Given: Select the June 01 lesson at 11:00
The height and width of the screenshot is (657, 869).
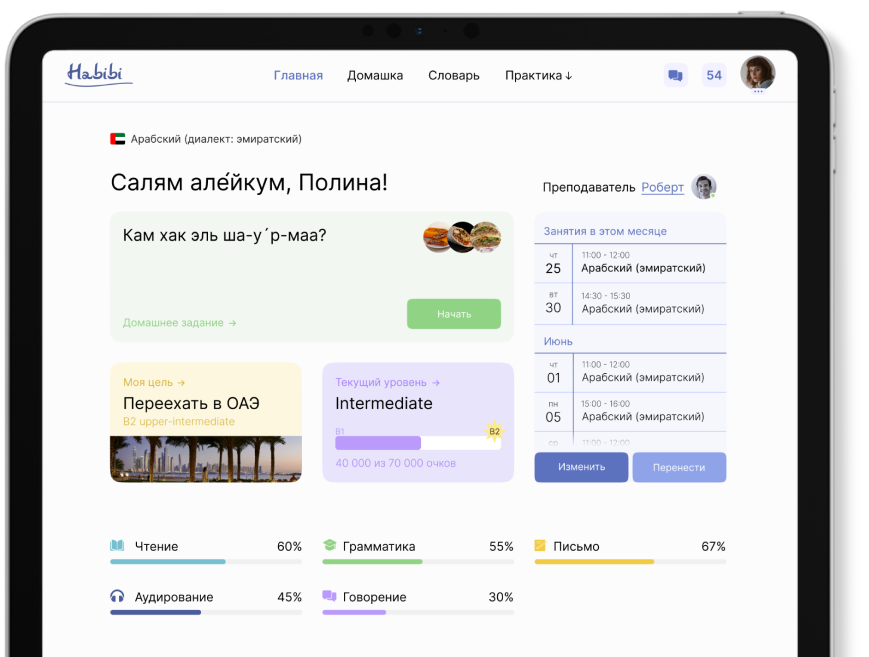Looking at the screenshot, I should 630,373.
